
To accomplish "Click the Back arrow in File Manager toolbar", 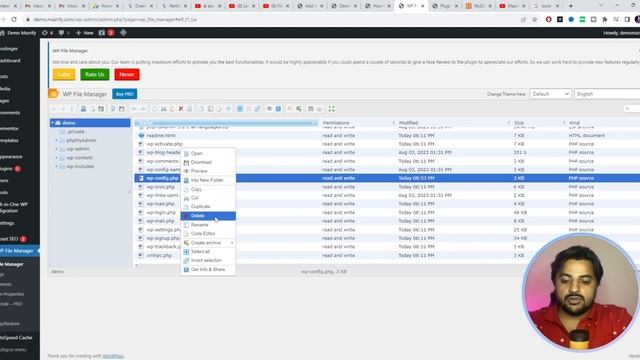I will [x=54, y=109].
